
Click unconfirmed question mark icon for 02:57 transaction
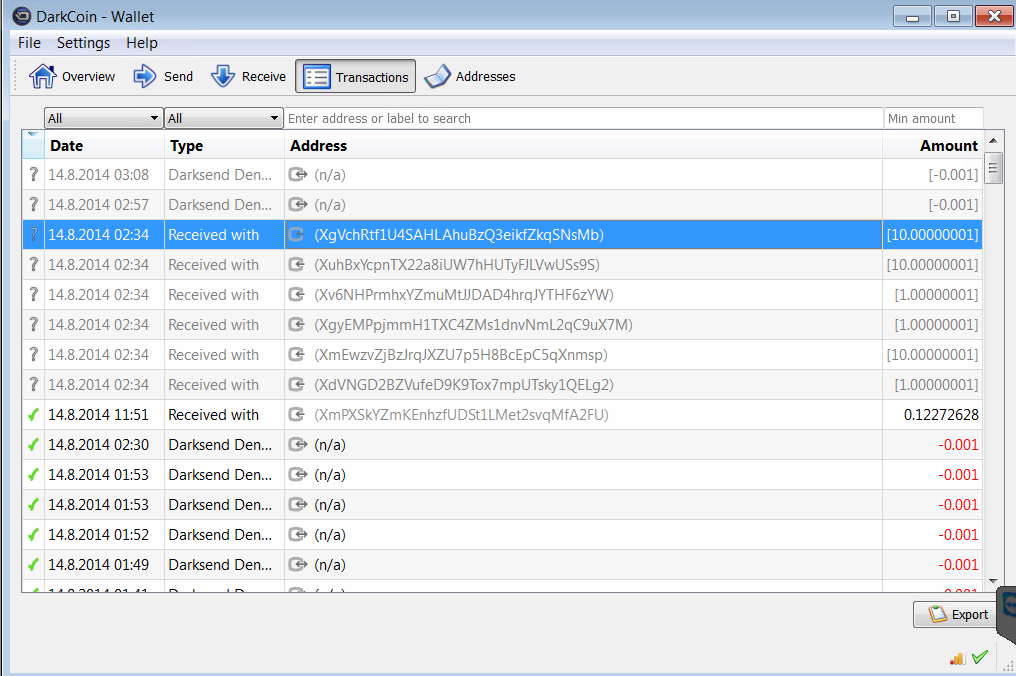pyautogui.click(x=34, y=204)
